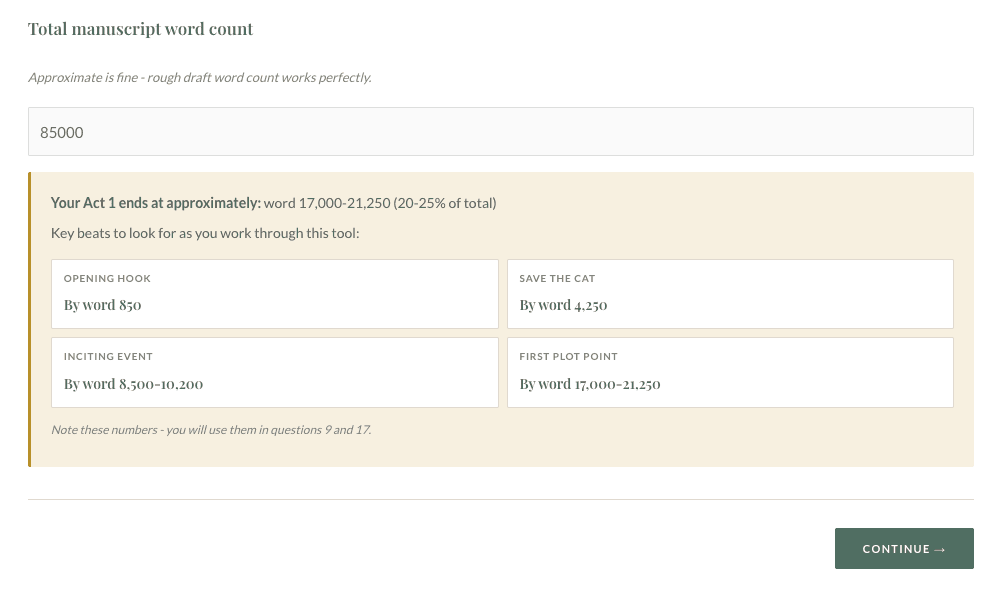Viewport: 1004px width, 600px height.
Task: Click the "By word 8,500-10,200" value
Action: click(x=133, y=384)
